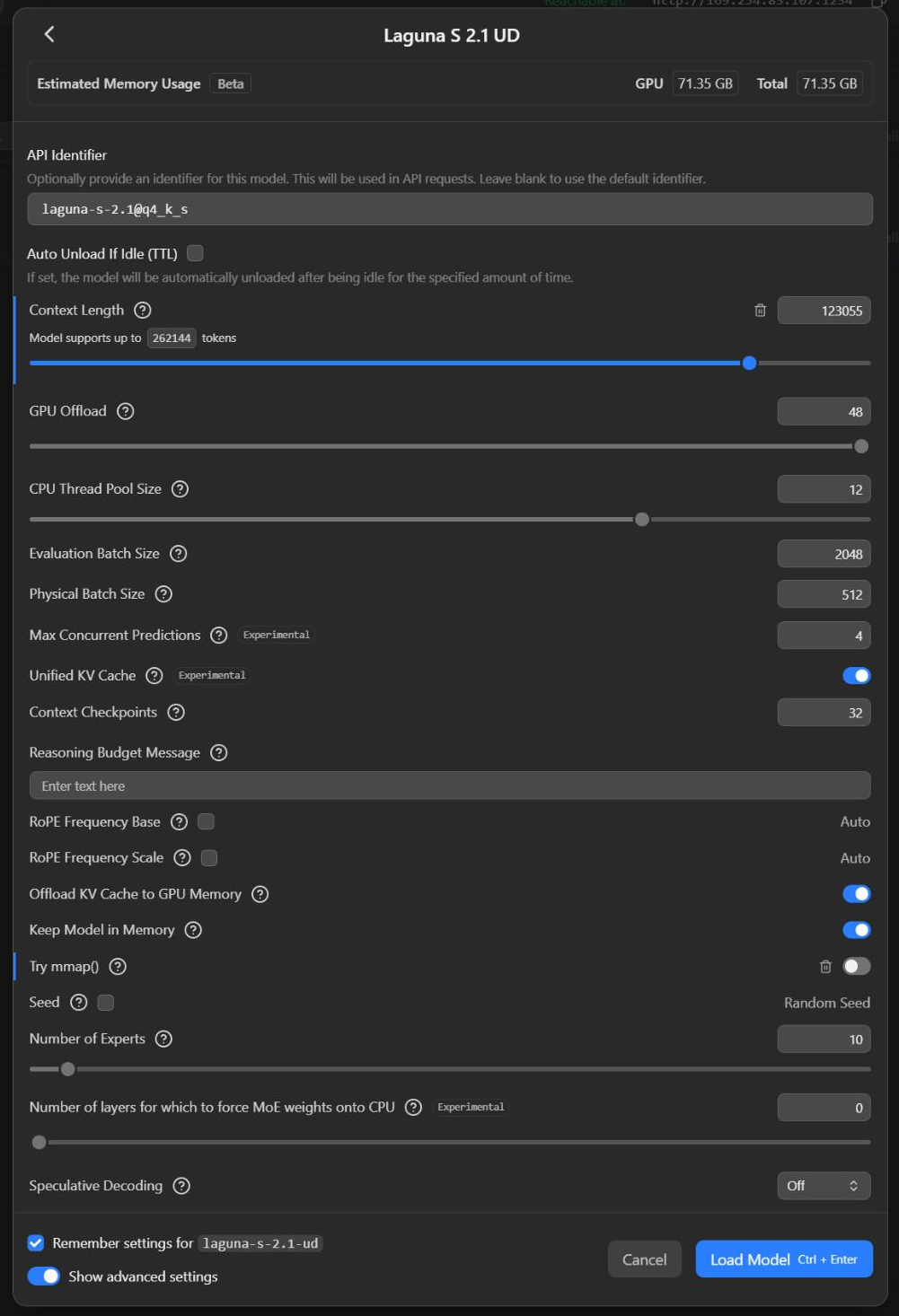The image size is (899, 1316).
Task: Open Physical Batch Size help icon
Action: [x=163, y=594]
